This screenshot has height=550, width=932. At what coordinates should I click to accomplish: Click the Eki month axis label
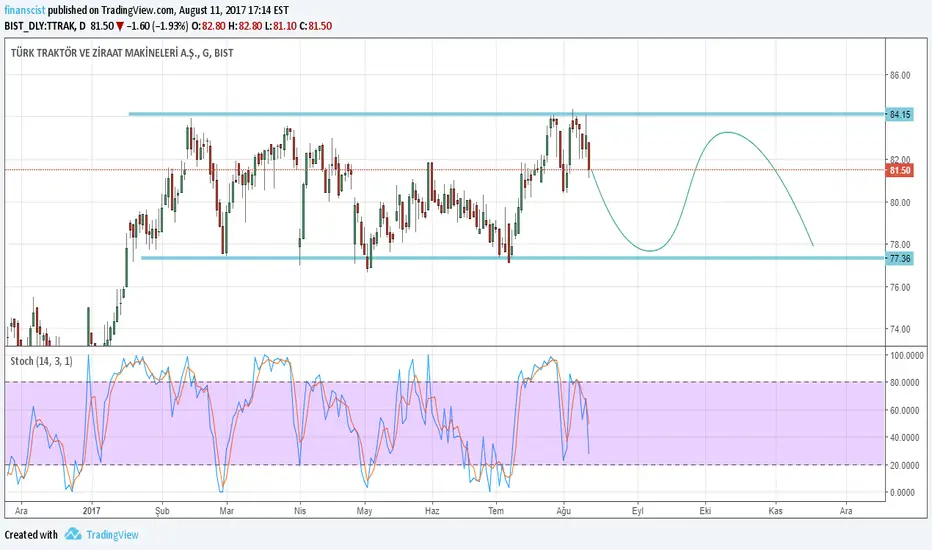706,510
